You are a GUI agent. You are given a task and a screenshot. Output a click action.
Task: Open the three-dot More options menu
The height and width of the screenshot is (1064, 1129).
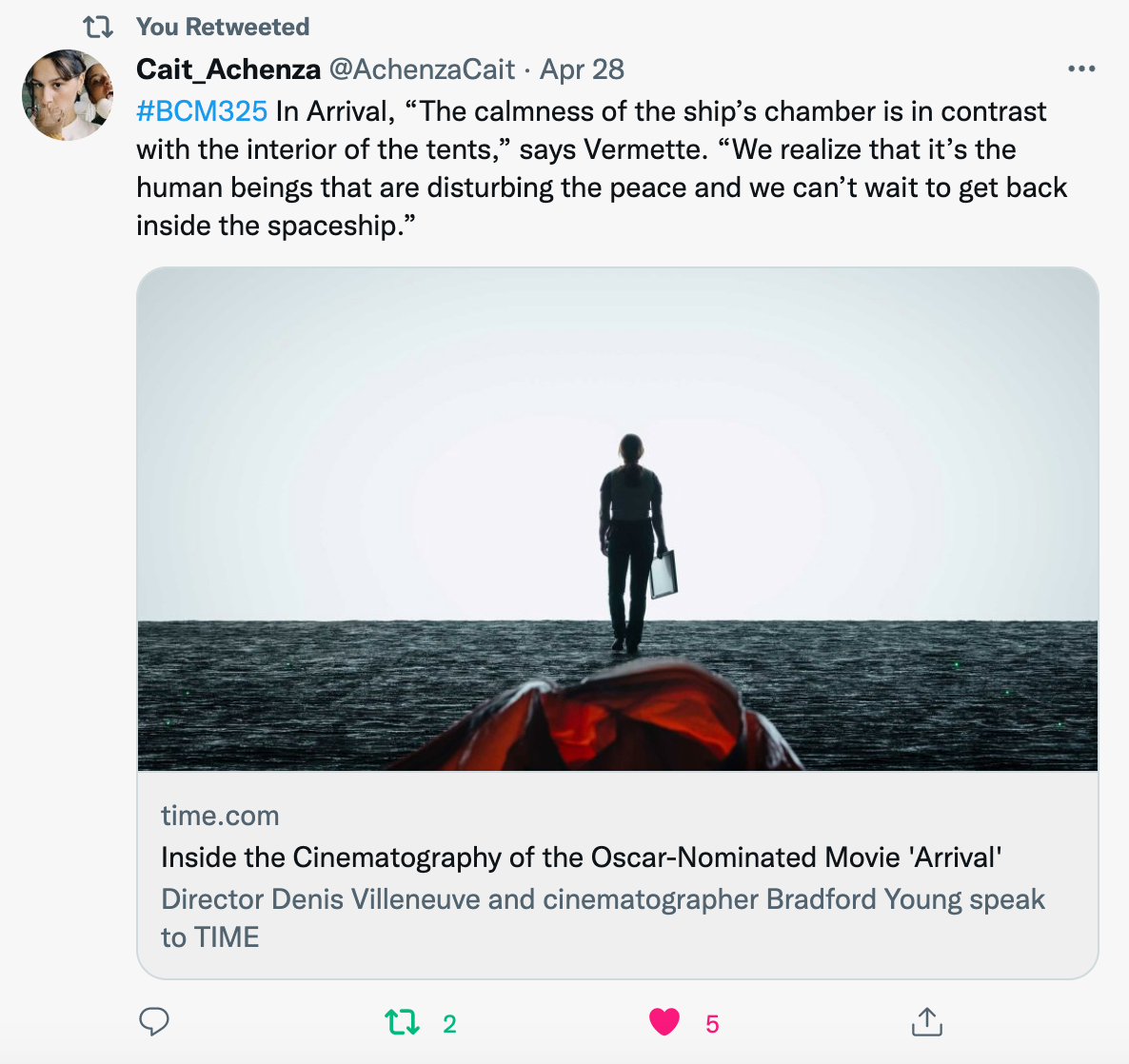(x=1081, y=69)
